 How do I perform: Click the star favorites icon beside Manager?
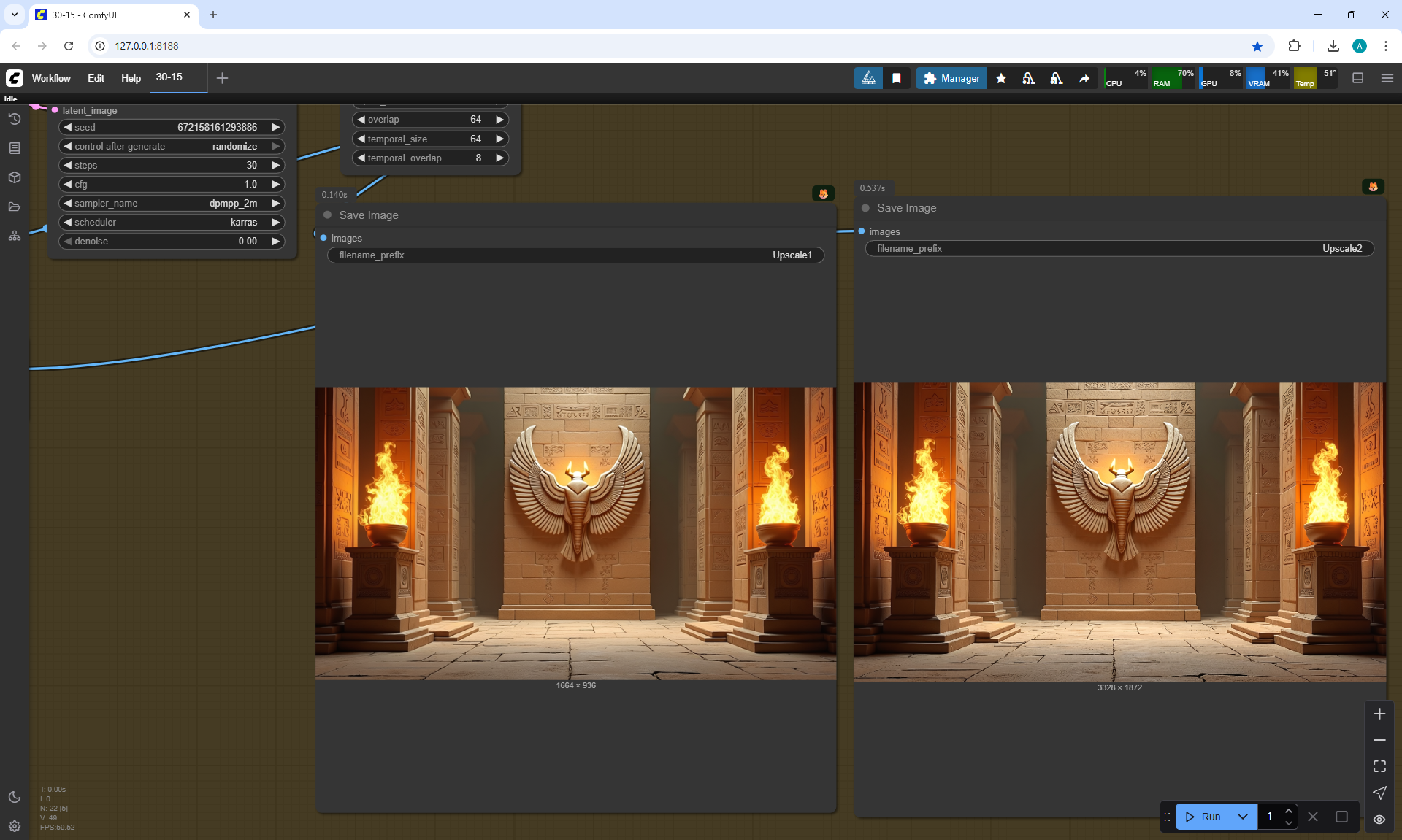coord(1001,78)
